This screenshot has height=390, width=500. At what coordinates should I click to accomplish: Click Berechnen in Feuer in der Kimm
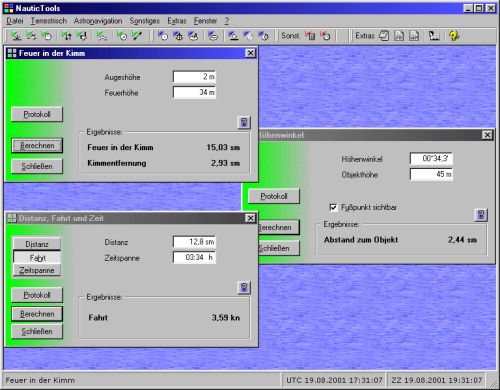[x=37, y=146]
